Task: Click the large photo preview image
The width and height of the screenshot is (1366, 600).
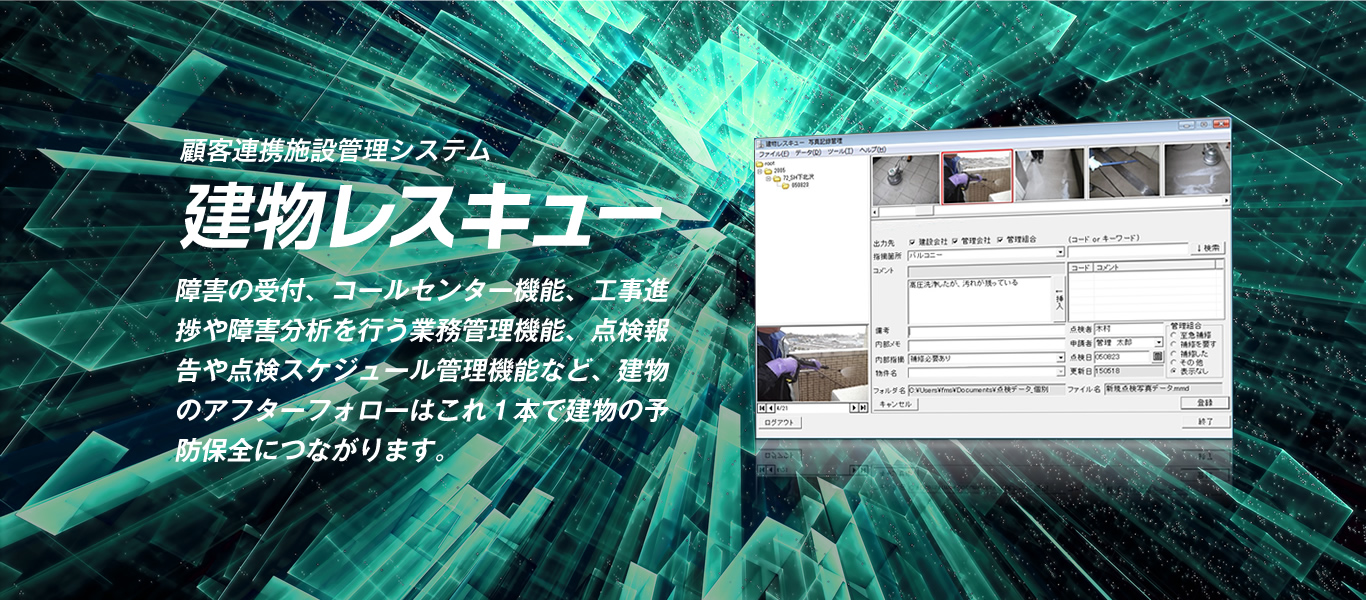Action: pos(812,363)
